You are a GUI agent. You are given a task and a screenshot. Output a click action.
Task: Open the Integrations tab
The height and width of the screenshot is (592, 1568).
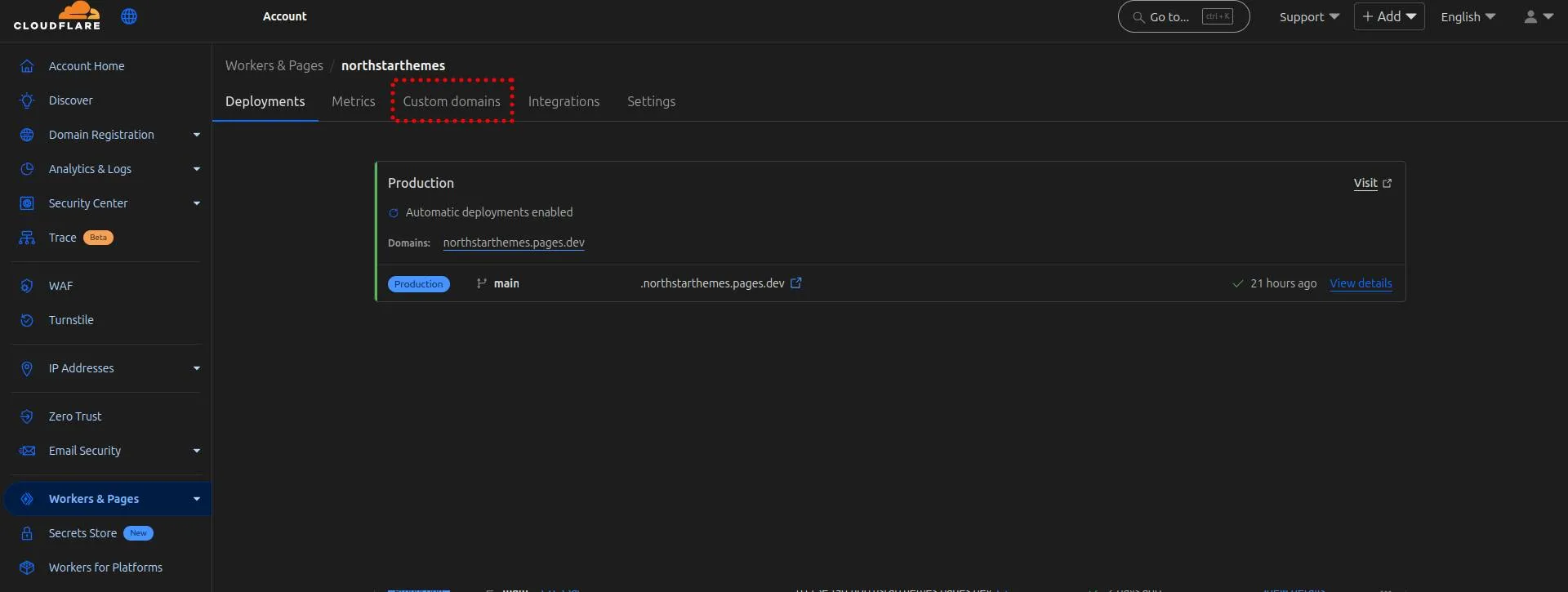[563, 101]
